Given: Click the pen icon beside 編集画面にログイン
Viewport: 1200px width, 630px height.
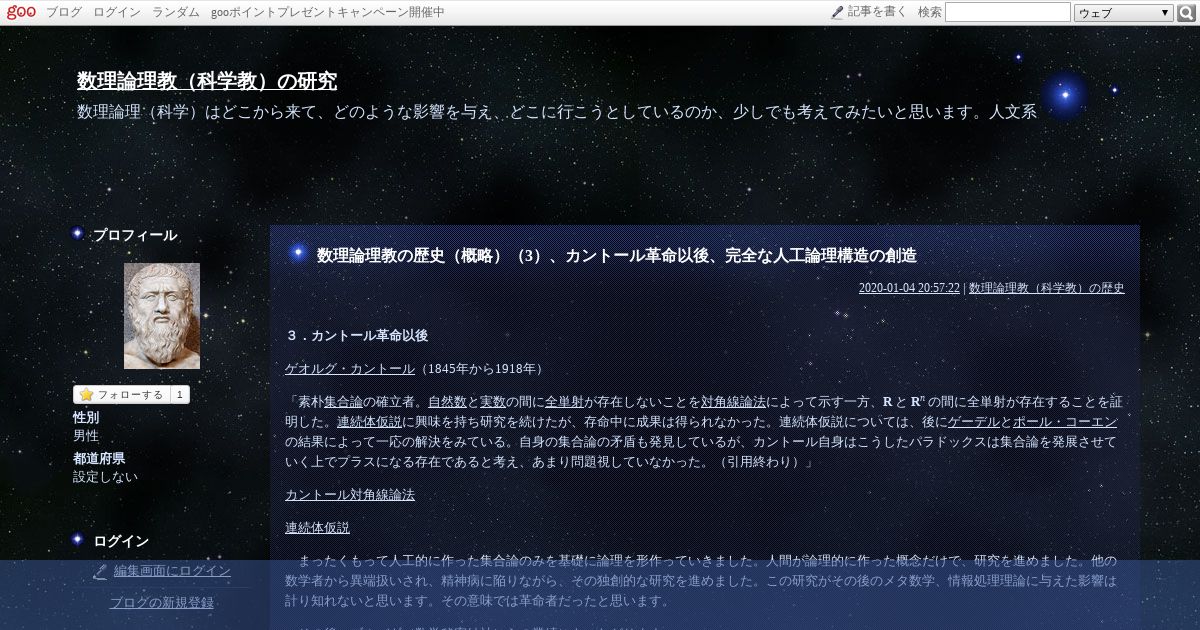Looking at the screenshot, I should click(x=100, y=571).
